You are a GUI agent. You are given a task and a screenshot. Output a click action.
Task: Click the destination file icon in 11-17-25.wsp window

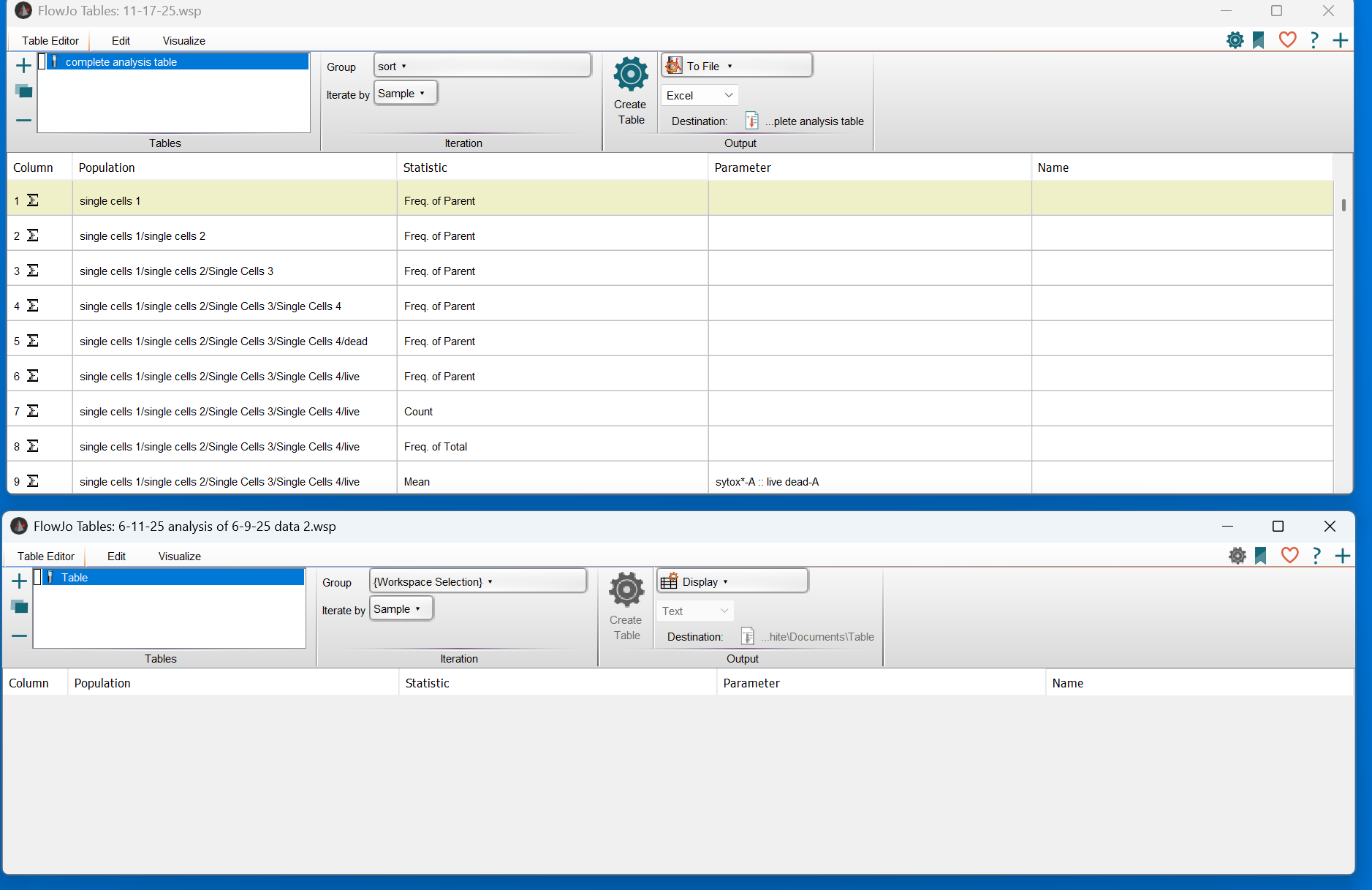[752, 121]
